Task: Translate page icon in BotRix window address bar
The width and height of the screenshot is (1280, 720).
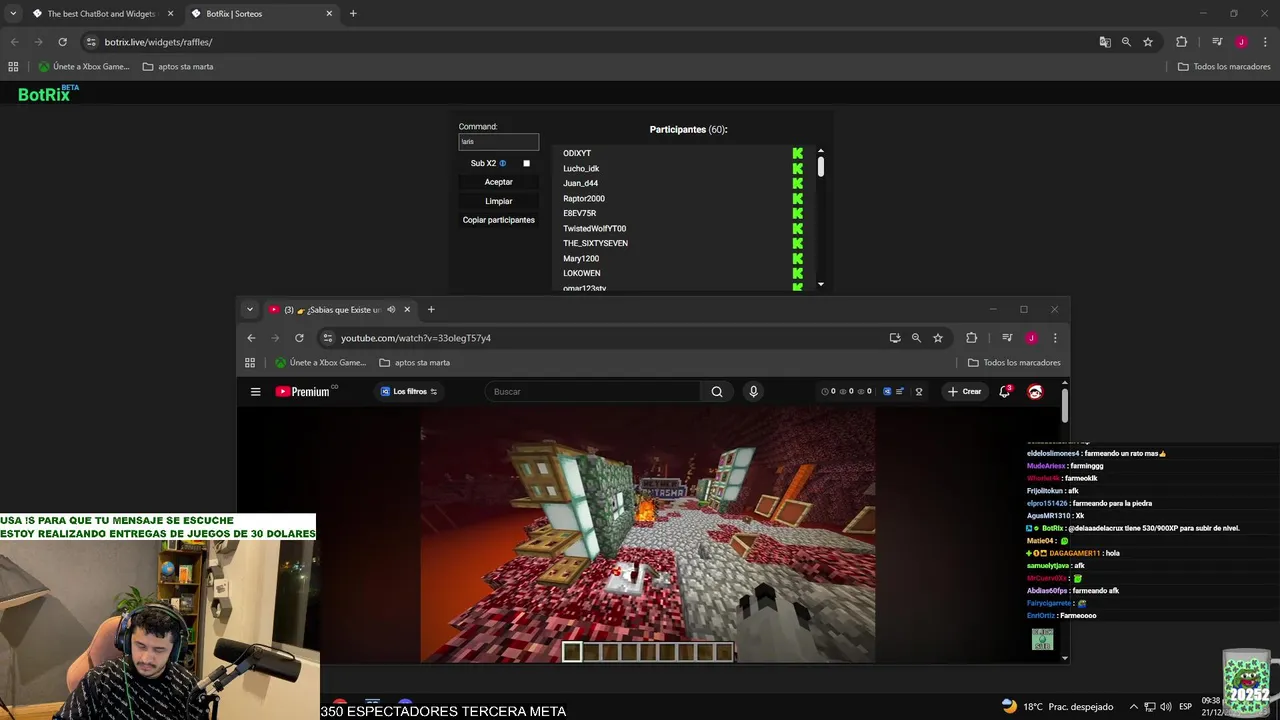Action: (x=1104, y=42)
